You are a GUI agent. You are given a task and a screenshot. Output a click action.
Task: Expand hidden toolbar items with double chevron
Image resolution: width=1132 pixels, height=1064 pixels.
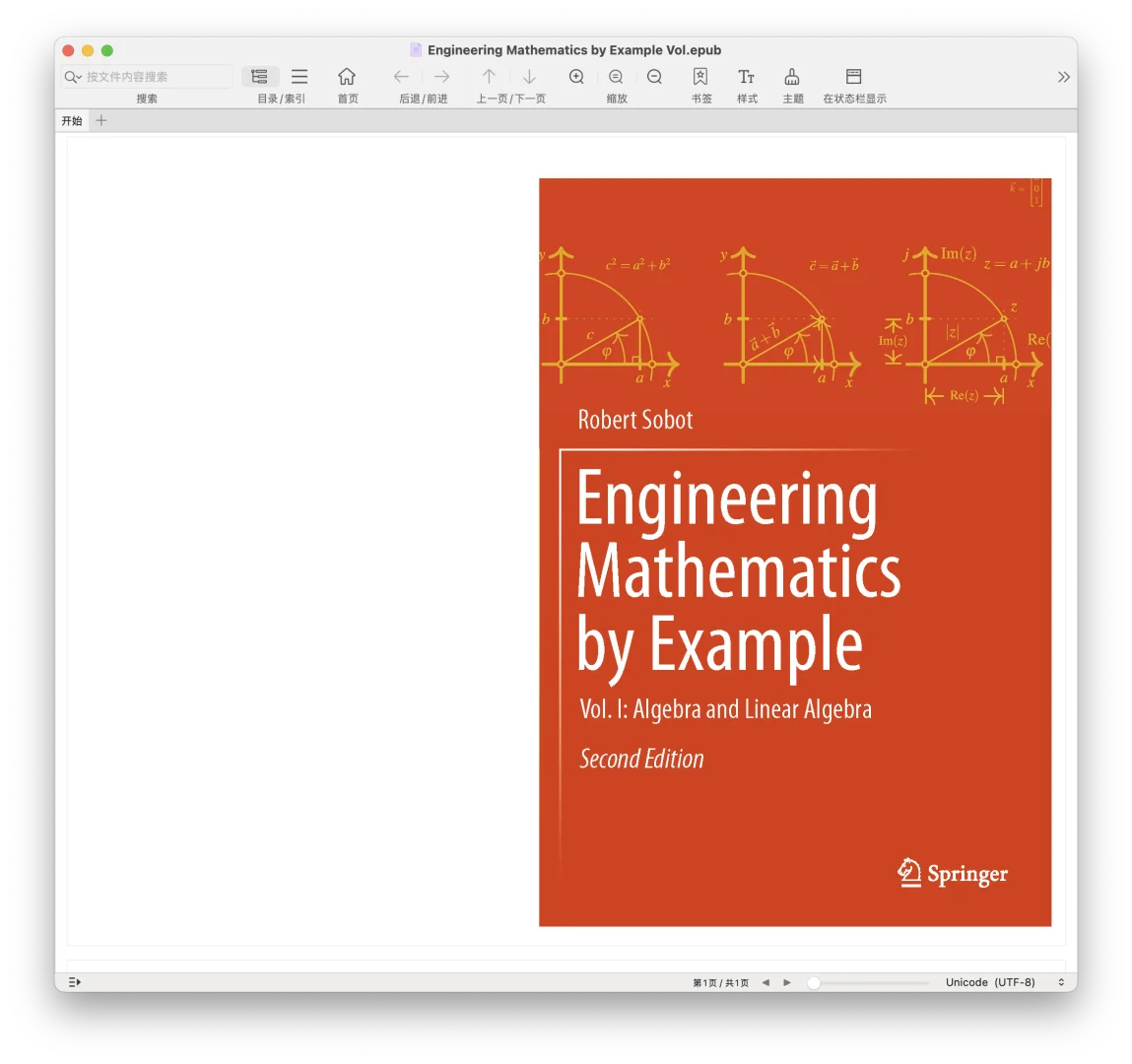(x=1063, y=77)
